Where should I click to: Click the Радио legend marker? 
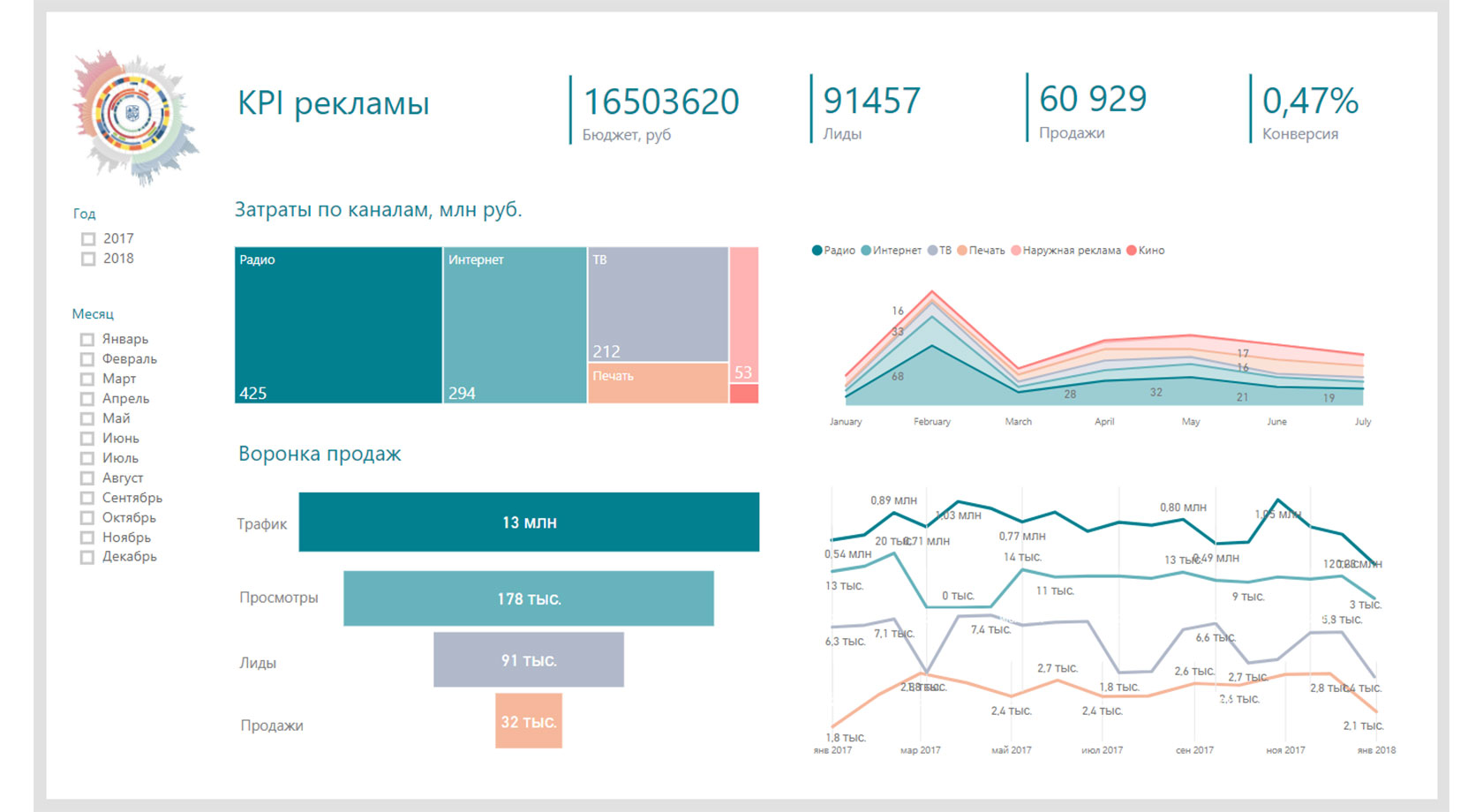coord(817,251)
